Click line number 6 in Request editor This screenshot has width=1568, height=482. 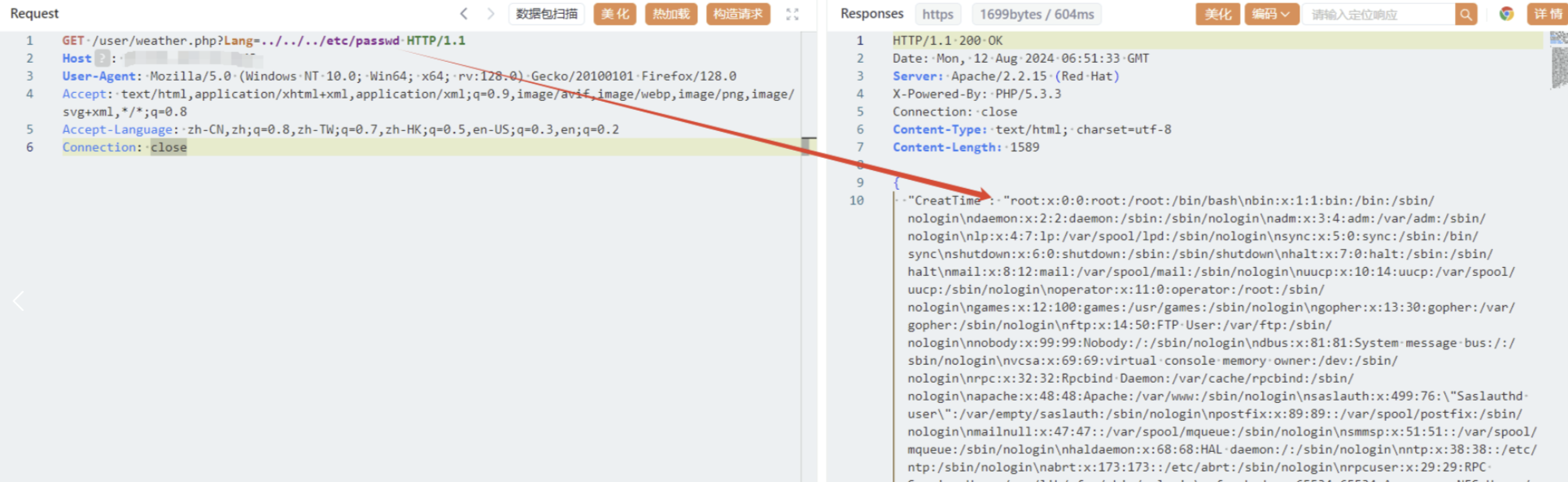click(x=30, y=147)
